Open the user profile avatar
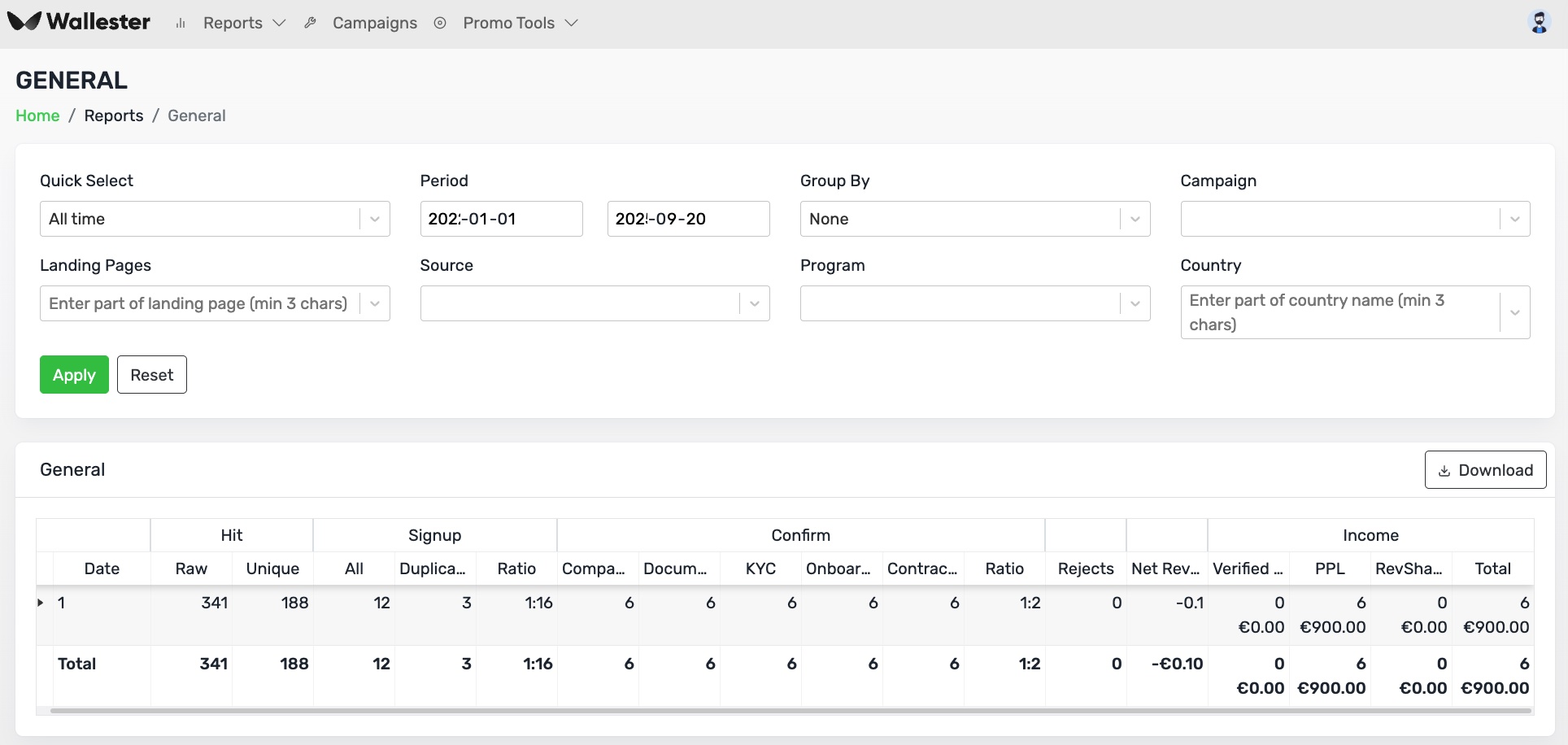 (1539, 22)
